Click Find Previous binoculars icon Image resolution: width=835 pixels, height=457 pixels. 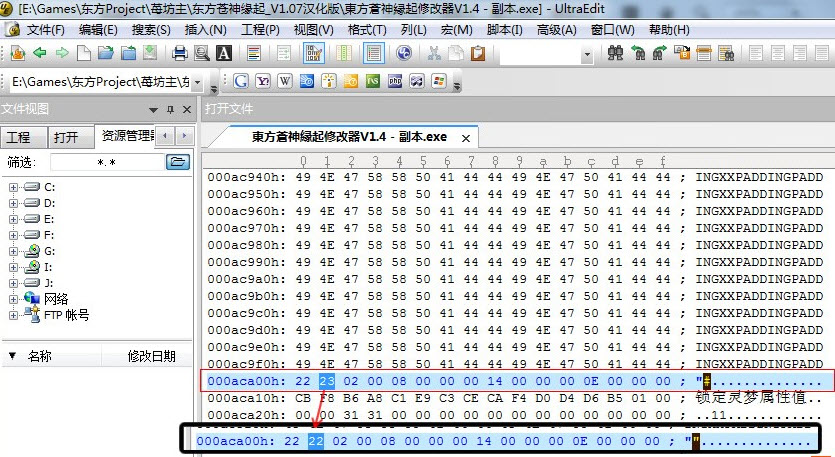click(x=637, y=53)
